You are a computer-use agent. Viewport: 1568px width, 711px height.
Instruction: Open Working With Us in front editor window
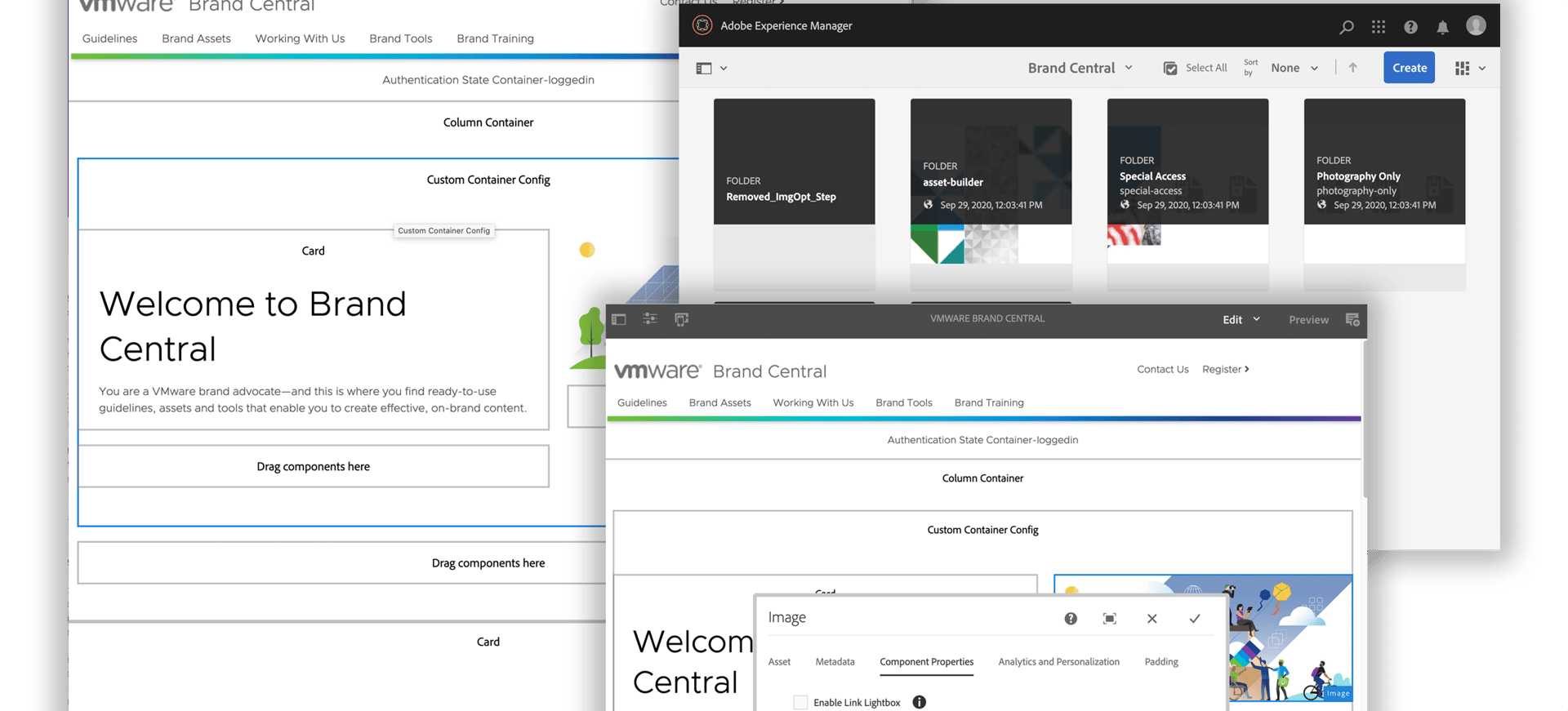(x=813, y=402)
